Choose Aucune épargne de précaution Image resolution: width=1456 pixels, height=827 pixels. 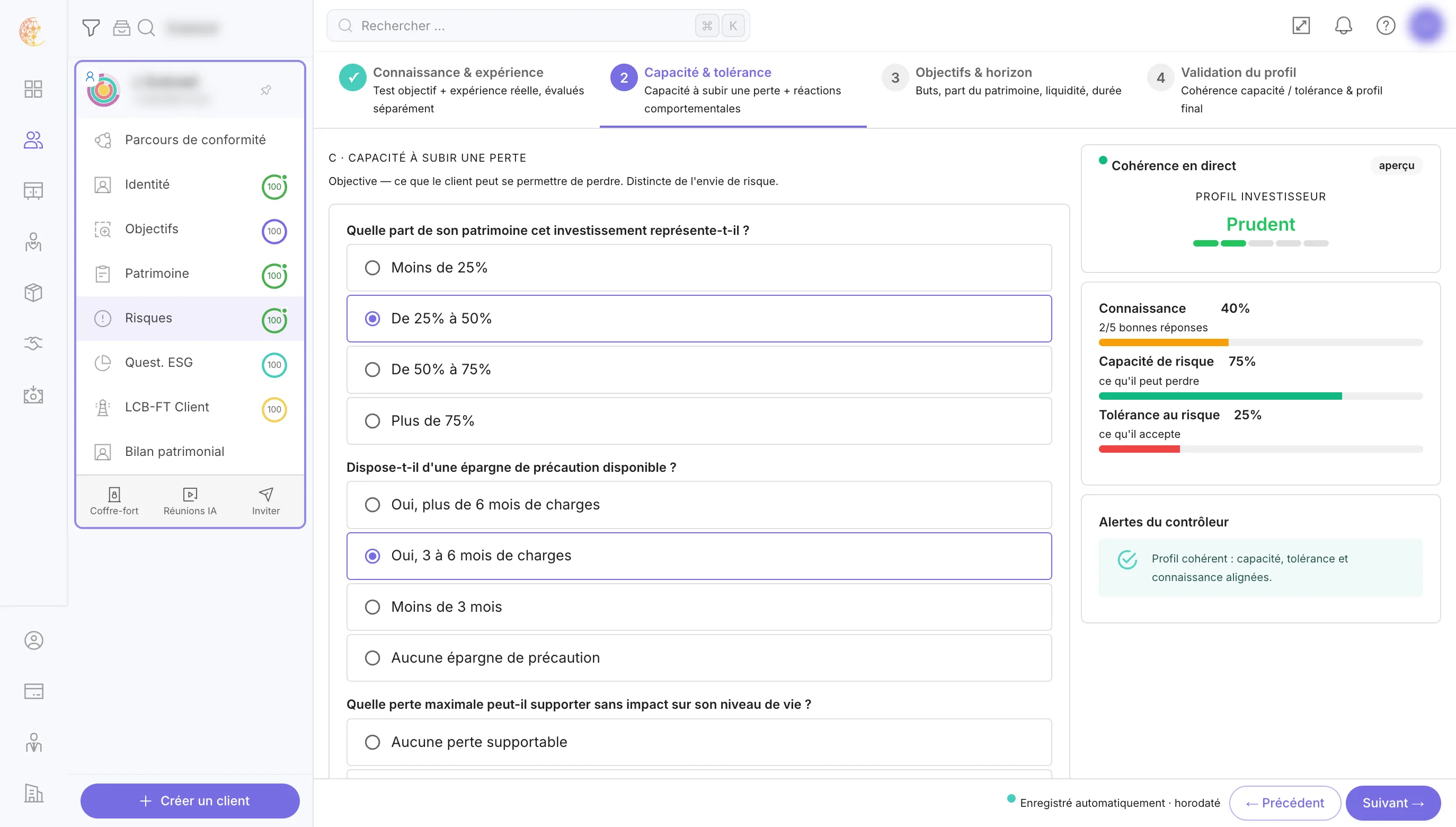click(x=699, y=658)
